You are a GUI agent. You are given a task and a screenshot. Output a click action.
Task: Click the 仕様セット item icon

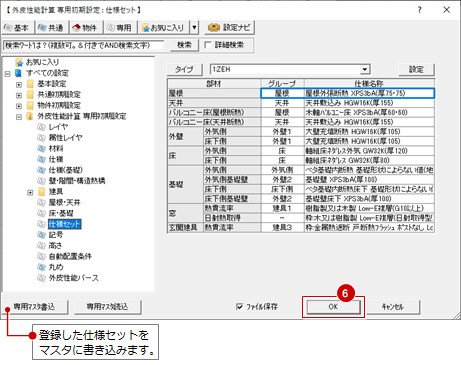click(x=41, y=224)
